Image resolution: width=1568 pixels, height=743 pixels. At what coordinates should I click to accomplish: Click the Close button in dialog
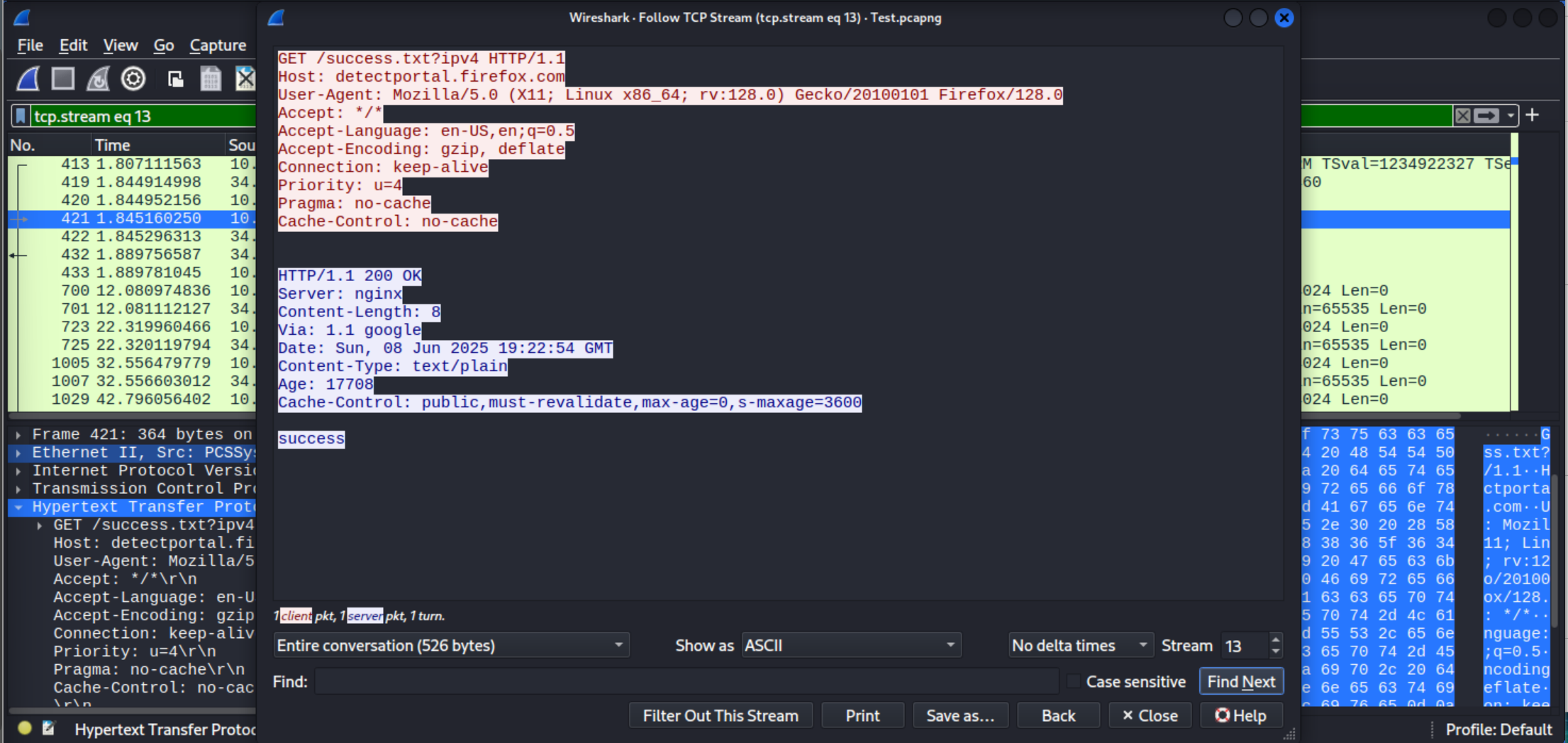1150,716
